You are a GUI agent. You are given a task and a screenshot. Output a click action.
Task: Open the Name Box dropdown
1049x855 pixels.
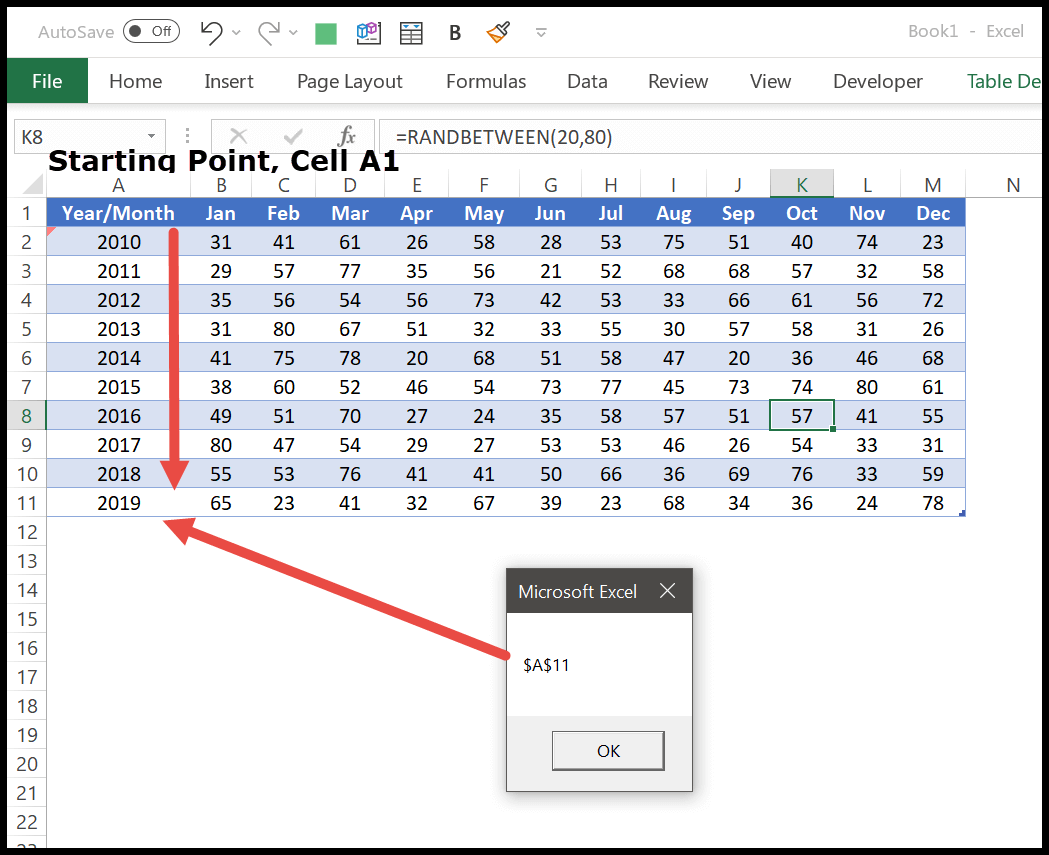[153, 135]
